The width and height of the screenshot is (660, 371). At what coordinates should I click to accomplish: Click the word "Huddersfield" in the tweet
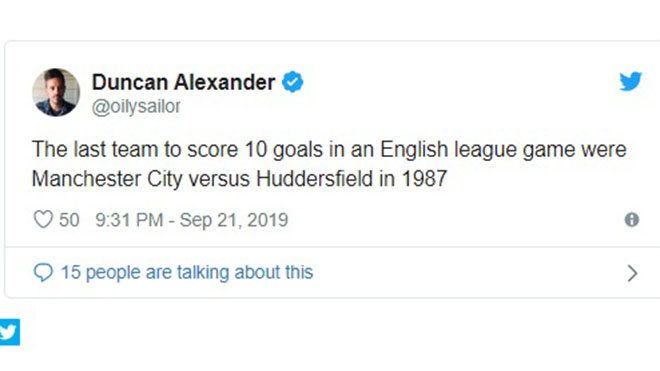(x=314, y=179)
